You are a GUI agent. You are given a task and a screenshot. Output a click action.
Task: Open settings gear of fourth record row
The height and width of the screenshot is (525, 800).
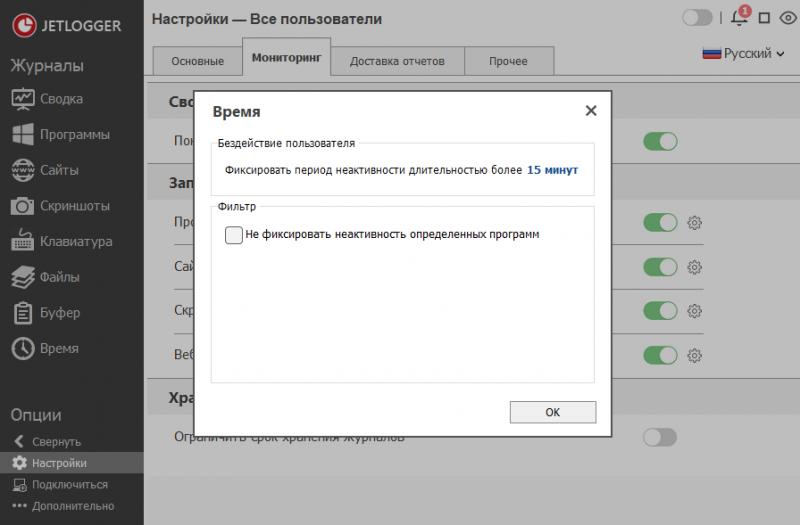(694, 356)
